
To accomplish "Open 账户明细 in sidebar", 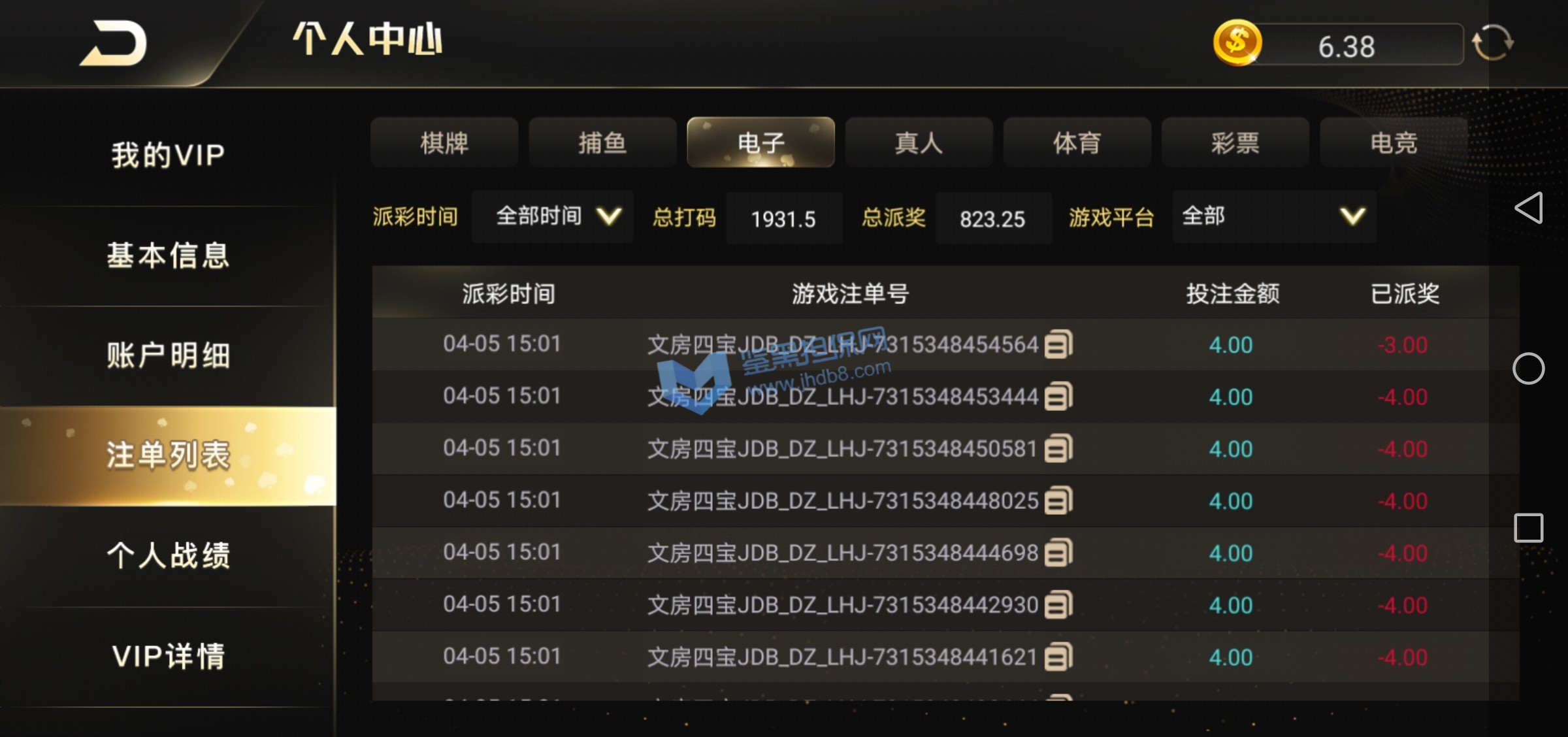I will [x=168, y=356].
